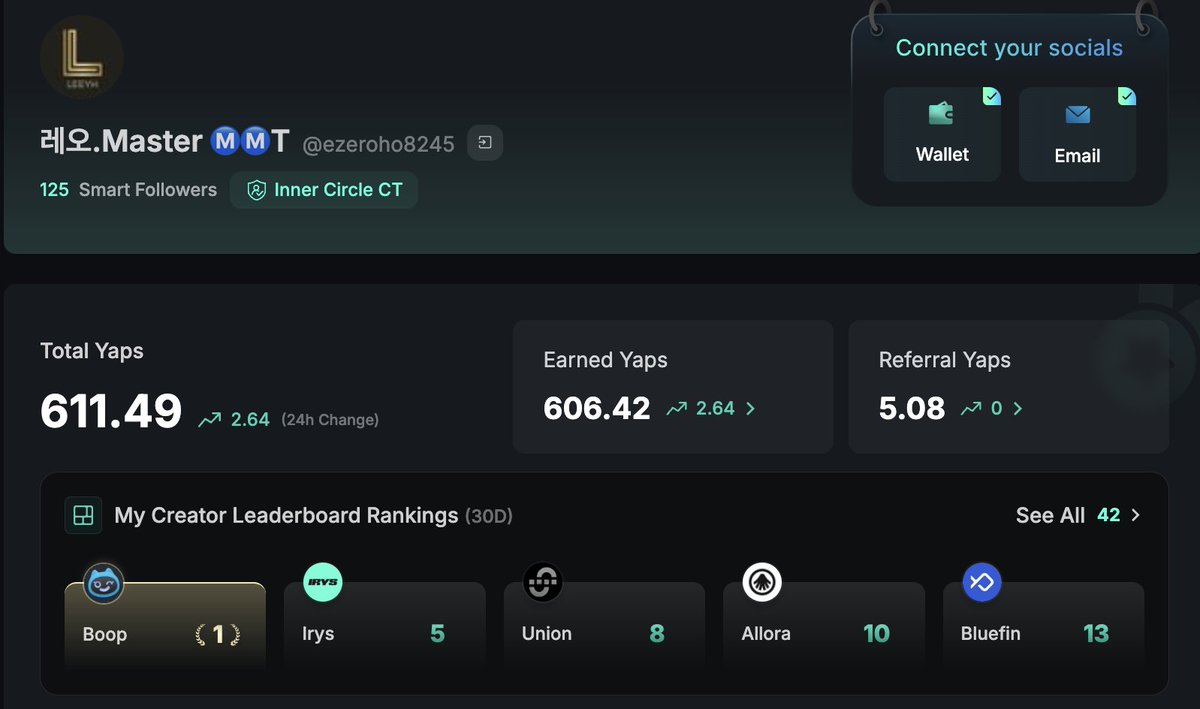Click the trend arrow in Earned Yaps

[677, 408]
